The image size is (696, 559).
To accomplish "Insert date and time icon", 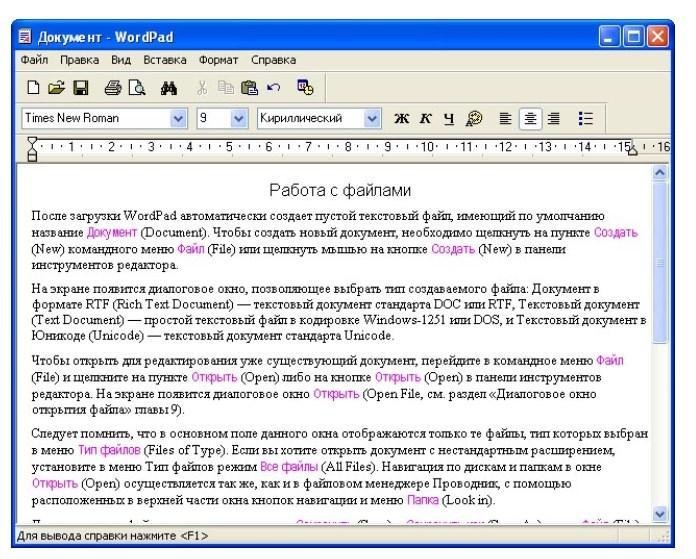I will click(305, 87).
